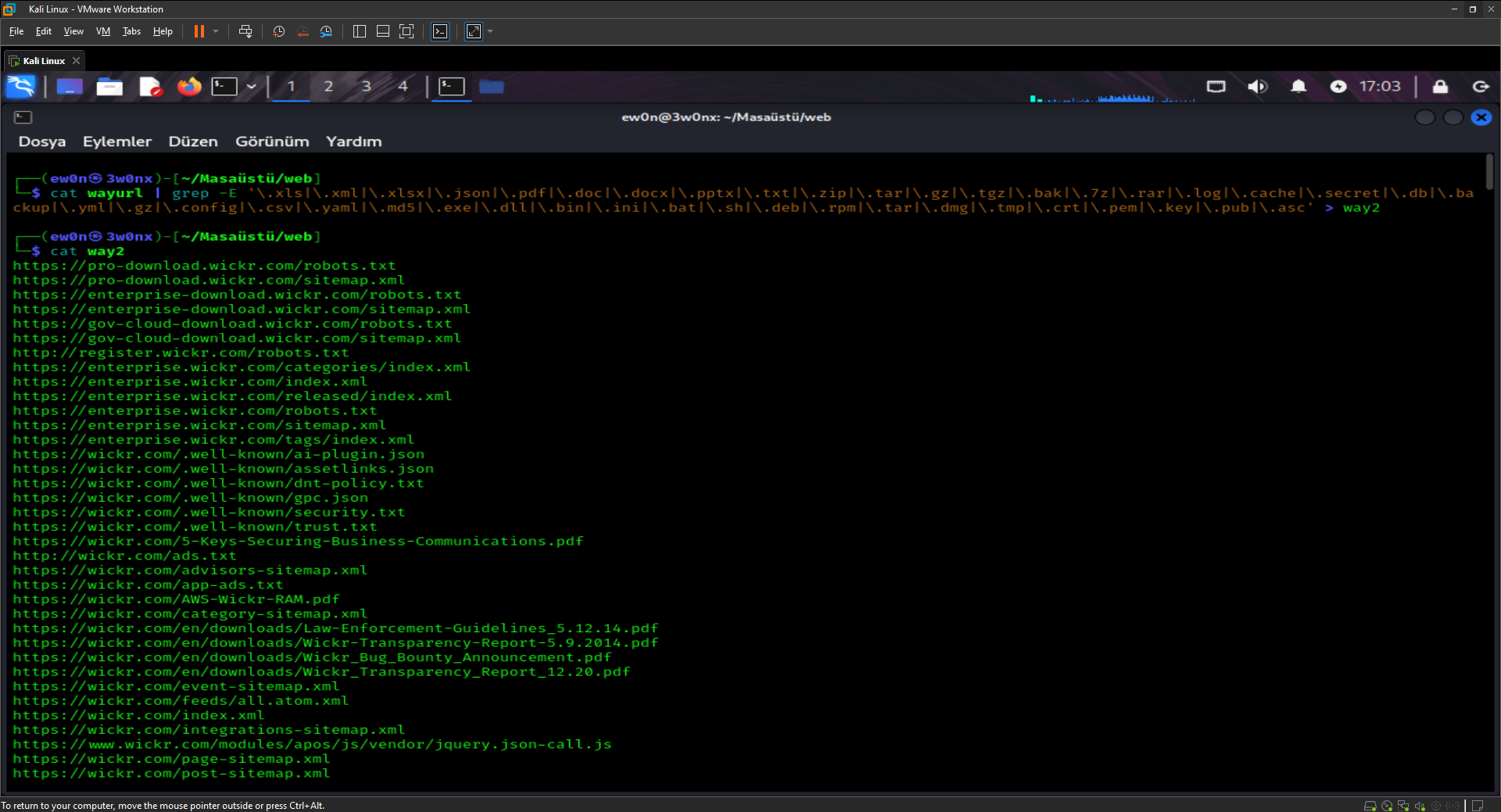The height and width of the screenshot is (812, 1501).
Task: Click the CPU graph monitor in Kali panel
Action: point(1112,97)
